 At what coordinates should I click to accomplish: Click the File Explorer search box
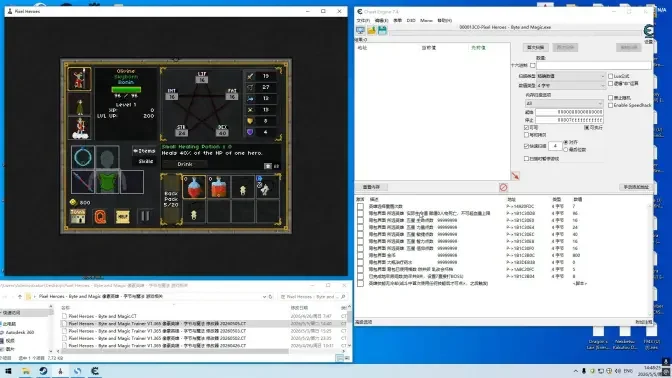pos(314,297)
